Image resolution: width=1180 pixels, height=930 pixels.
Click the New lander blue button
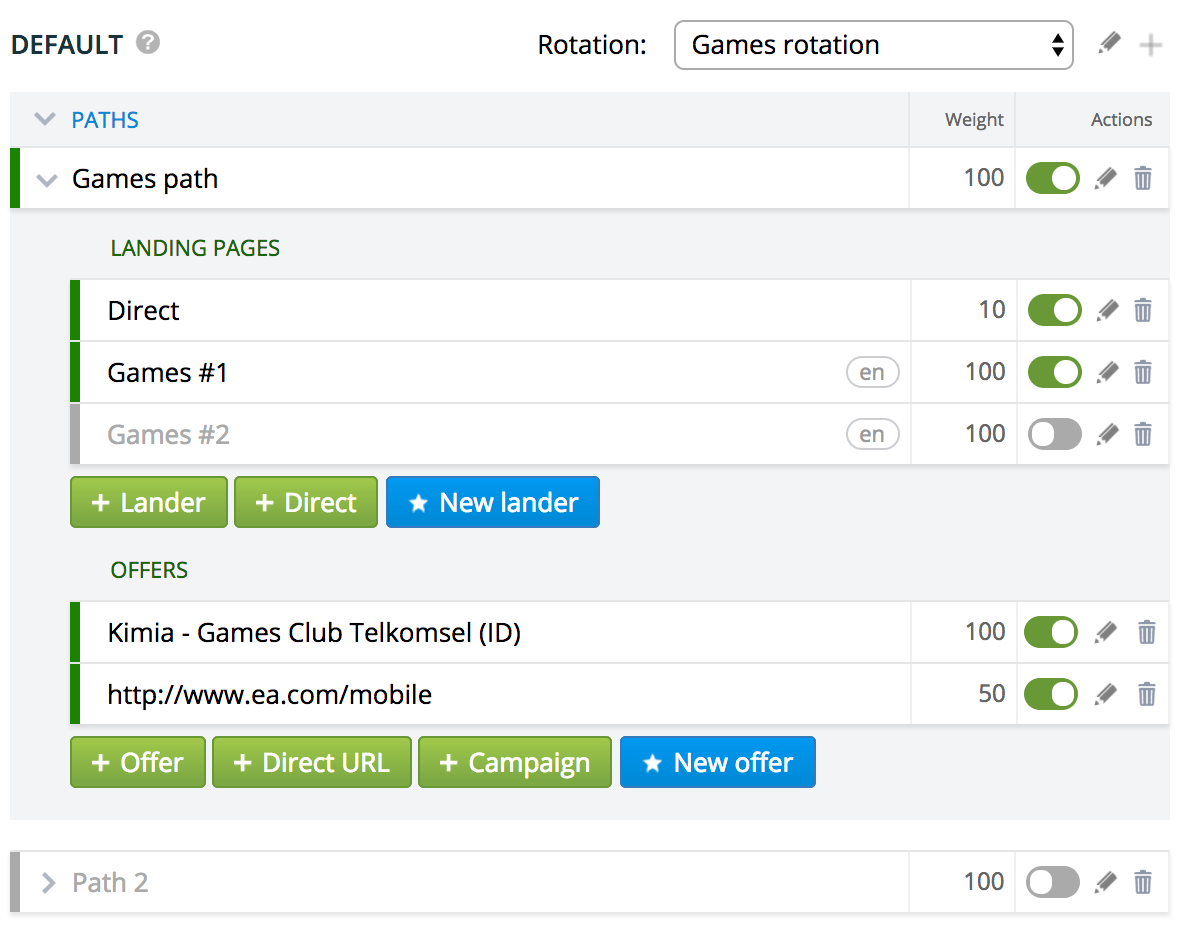[493, 502]
